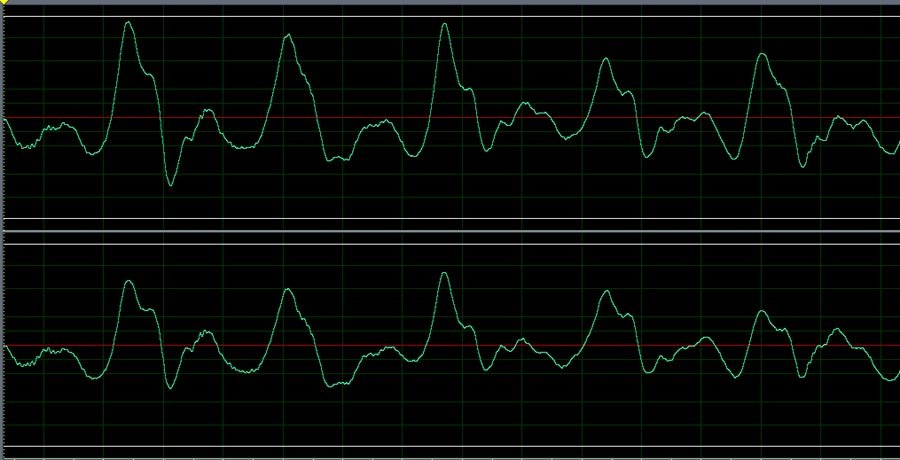Click the gray divider between the two channels
The image size is (900, 460).
450,233
